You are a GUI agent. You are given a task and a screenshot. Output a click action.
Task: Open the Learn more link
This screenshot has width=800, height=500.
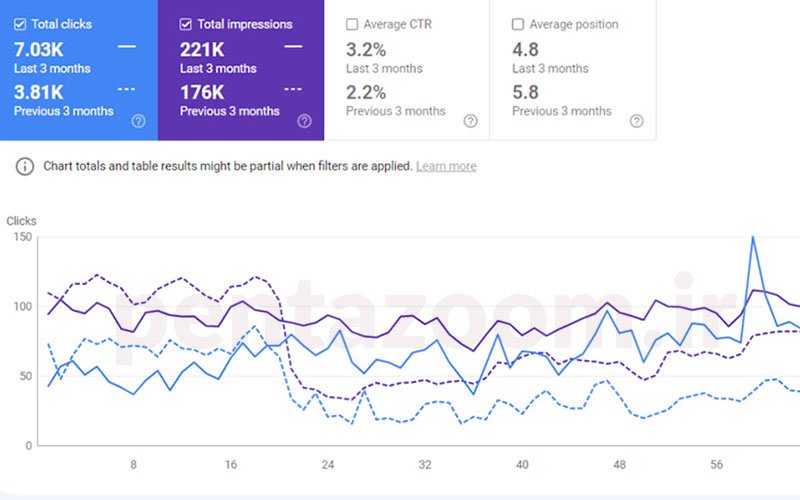[x=446, y=166]
